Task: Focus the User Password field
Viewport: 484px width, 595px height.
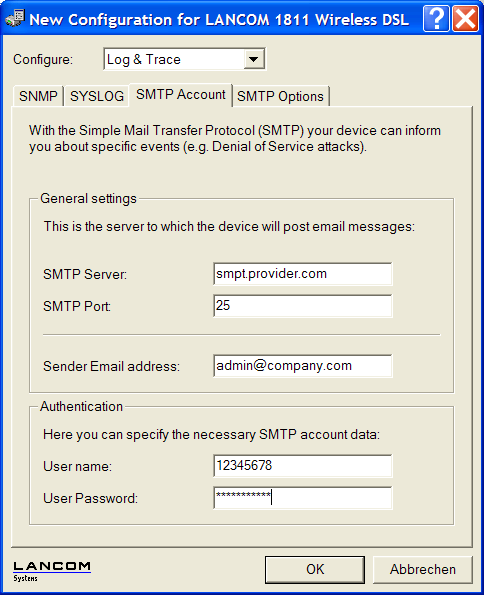Action: [303, 497]
